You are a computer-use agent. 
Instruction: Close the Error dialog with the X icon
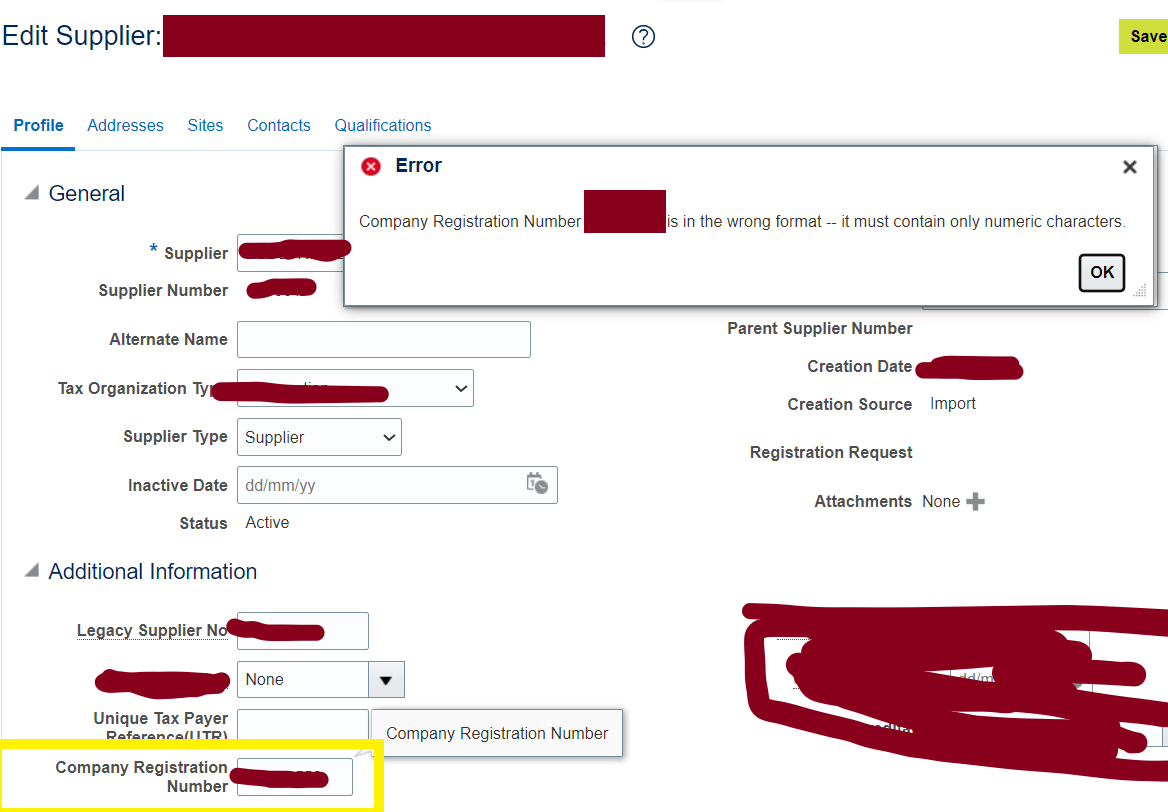tap(1129, 167)
